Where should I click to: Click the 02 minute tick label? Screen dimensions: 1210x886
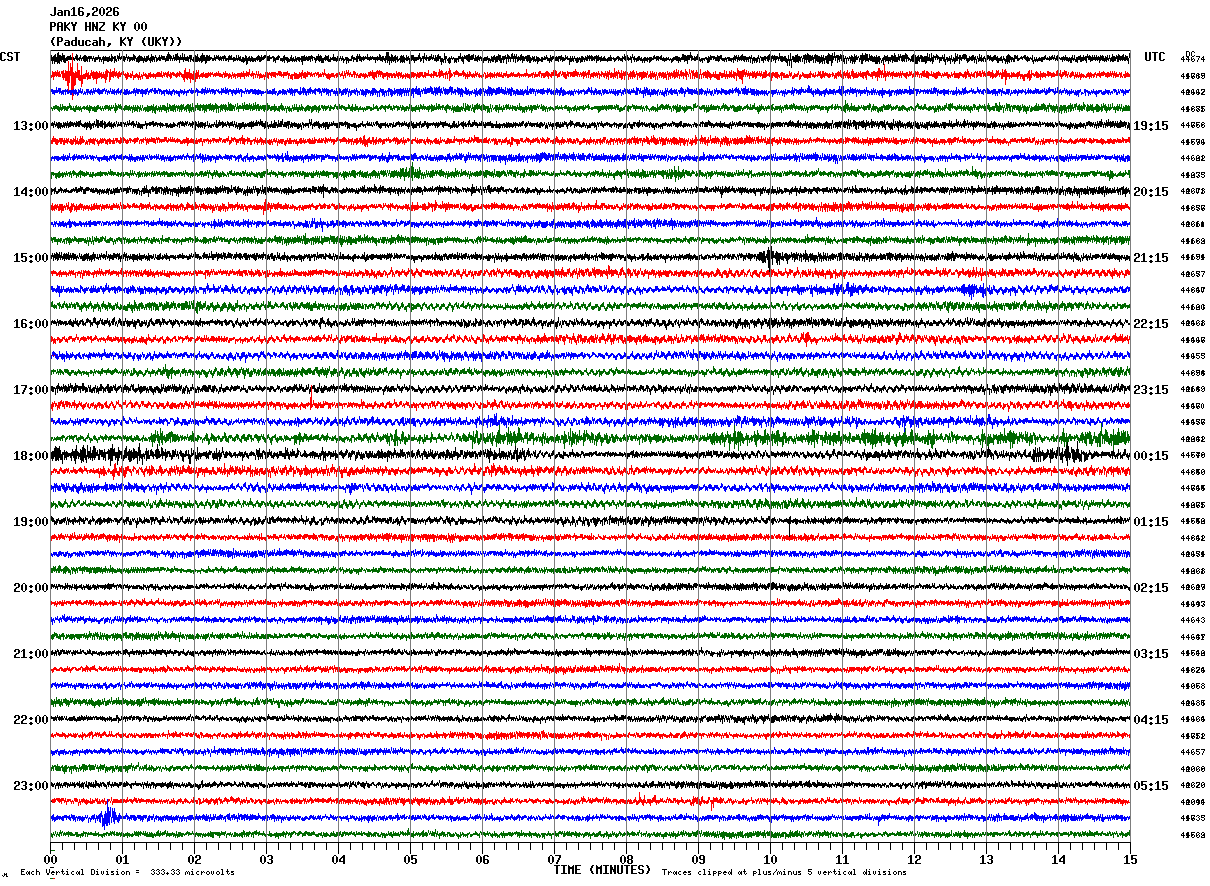point(194,859)
